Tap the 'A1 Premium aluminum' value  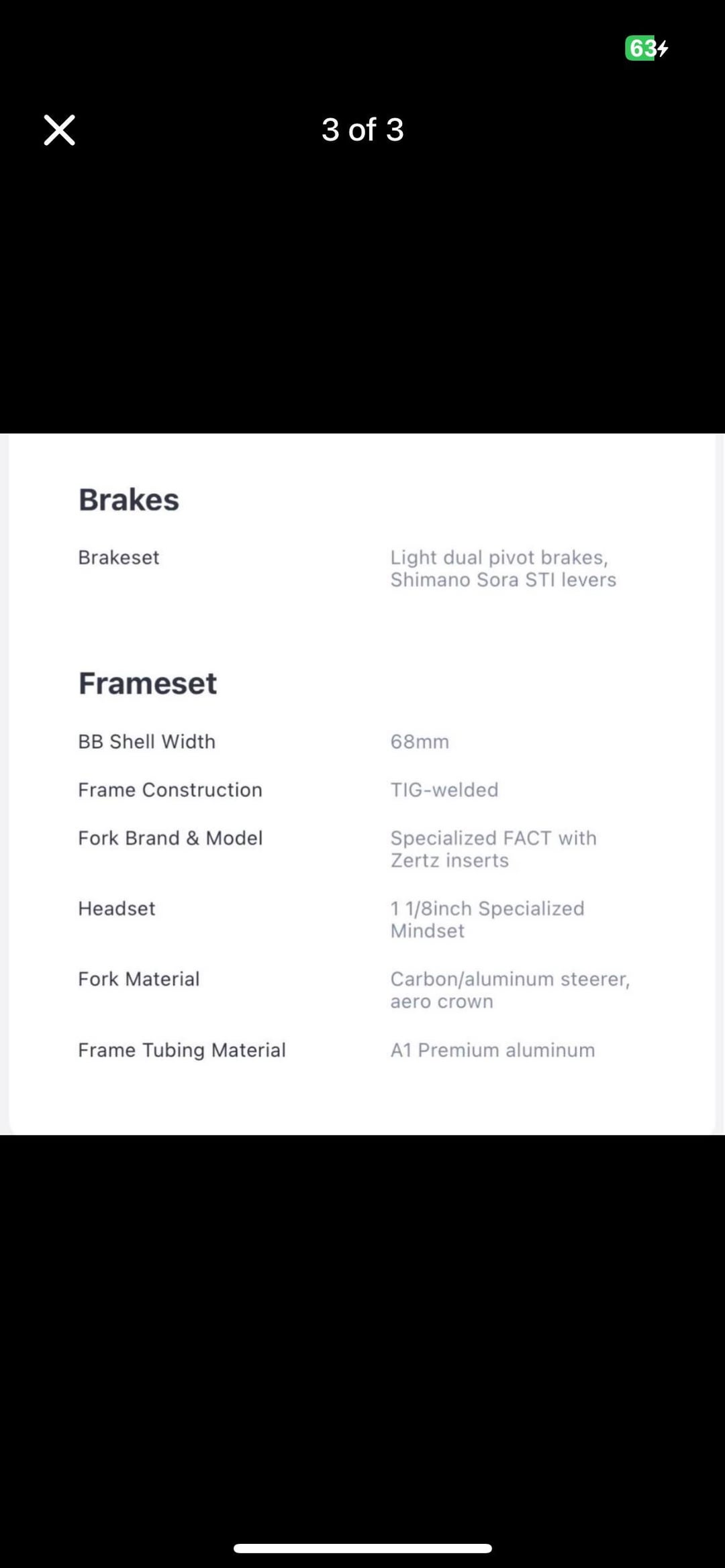pyautogui.click(x=493, y=1050)
